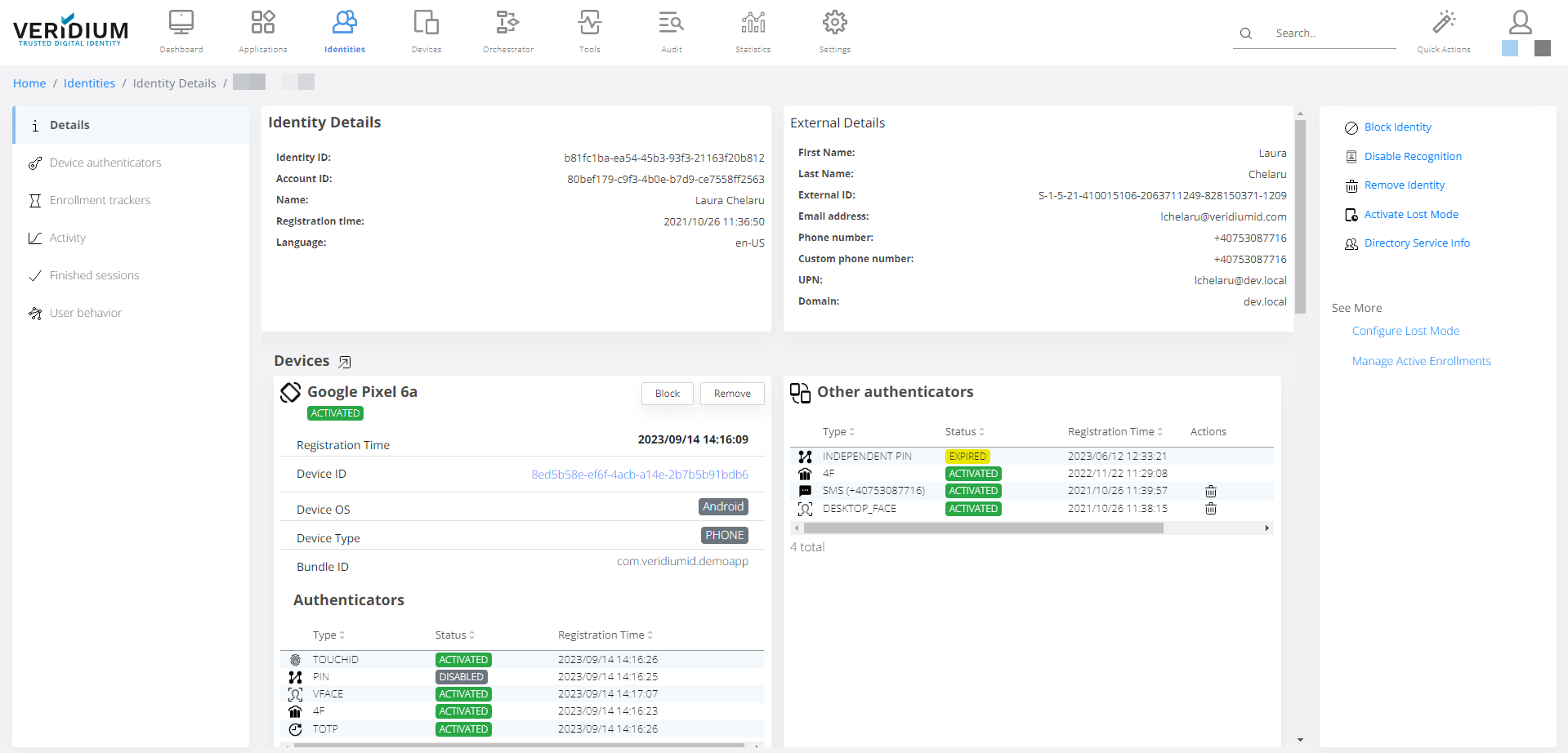This screenshot has width=1568, height=753.
Task: Click the user profile avatar icon
Action: (x=1520, y=23)
